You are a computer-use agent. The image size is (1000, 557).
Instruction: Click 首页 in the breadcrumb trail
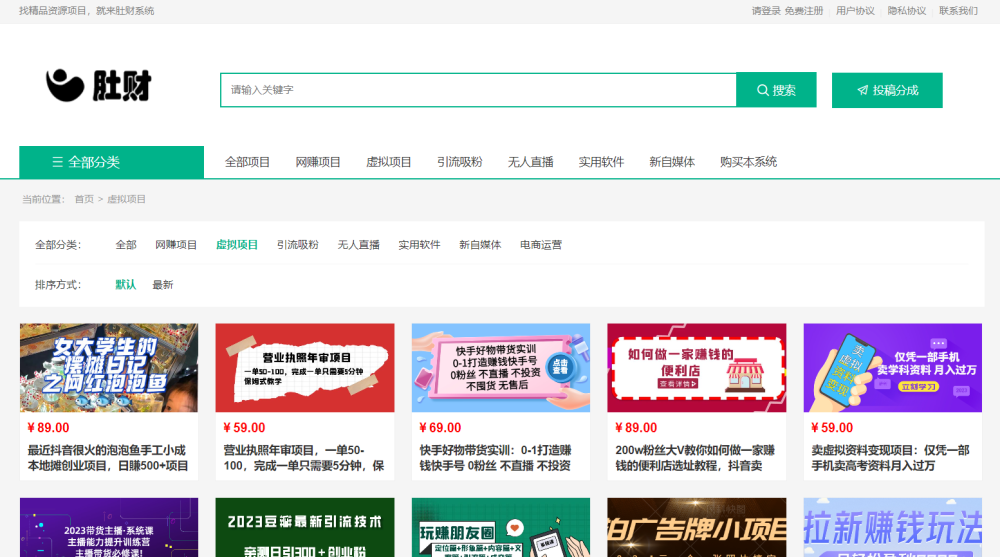tap(84, 199)
